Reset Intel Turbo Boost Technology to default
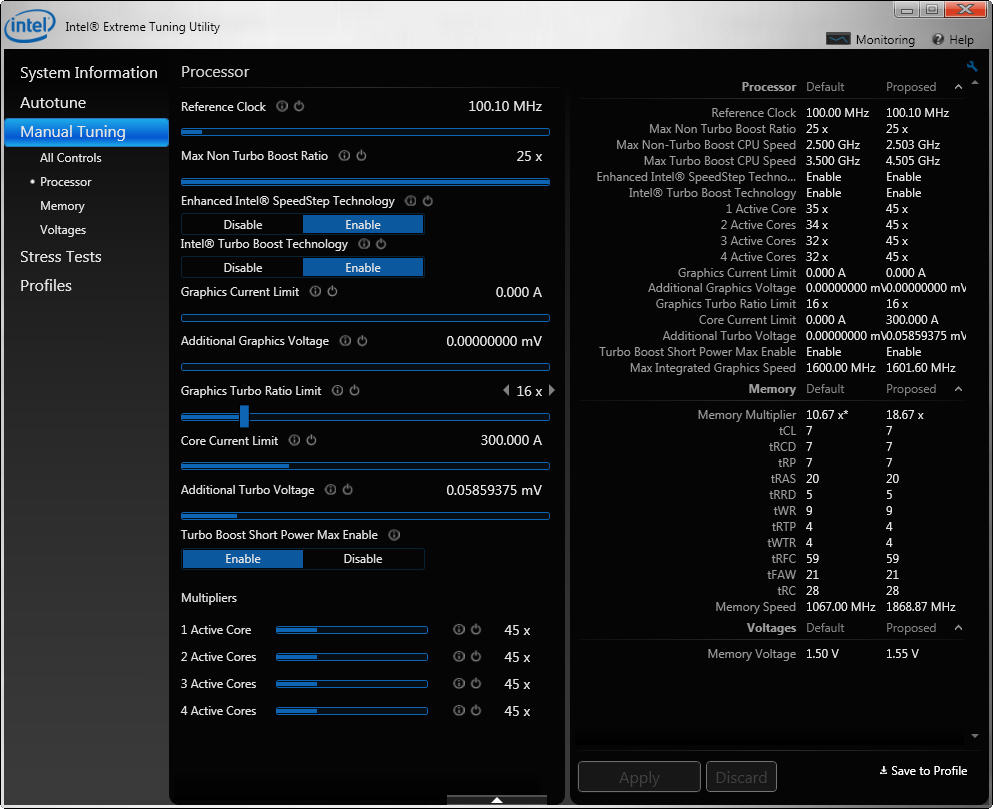This screenshot has width=993, height=809. 381,244
